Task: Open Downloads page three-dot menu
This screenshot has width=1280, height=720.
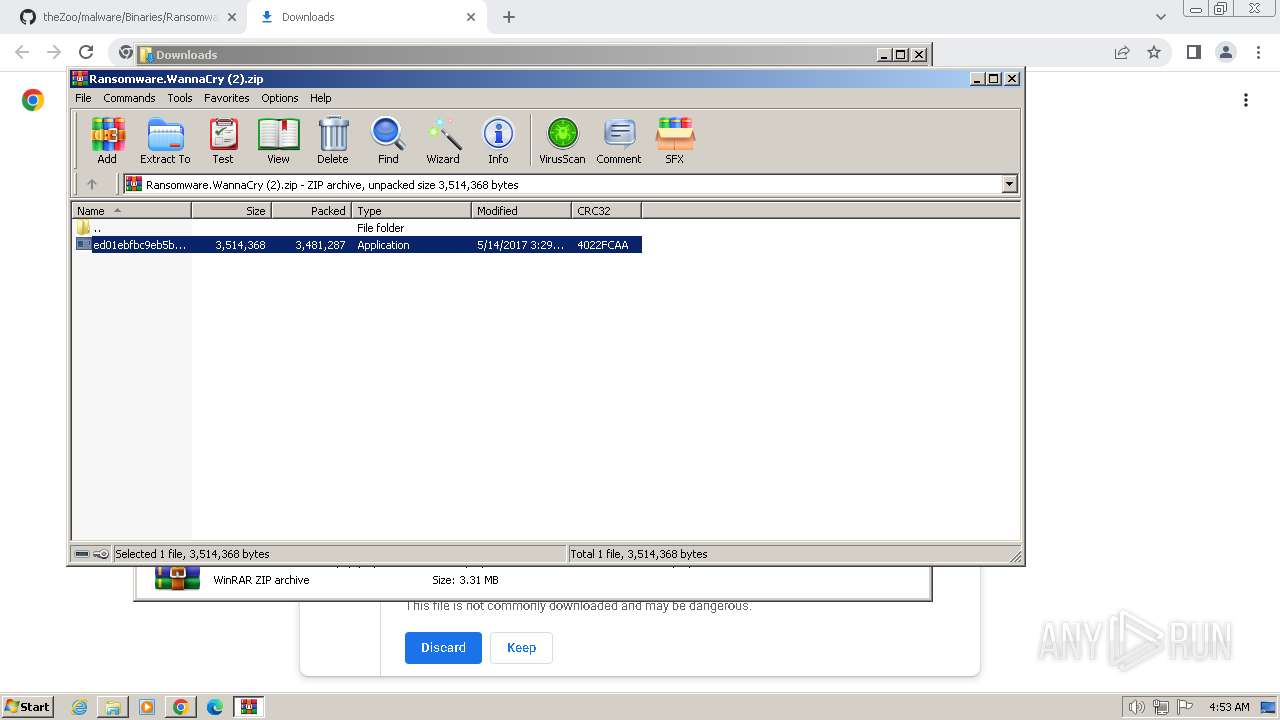Action: tap(1246, 100)
